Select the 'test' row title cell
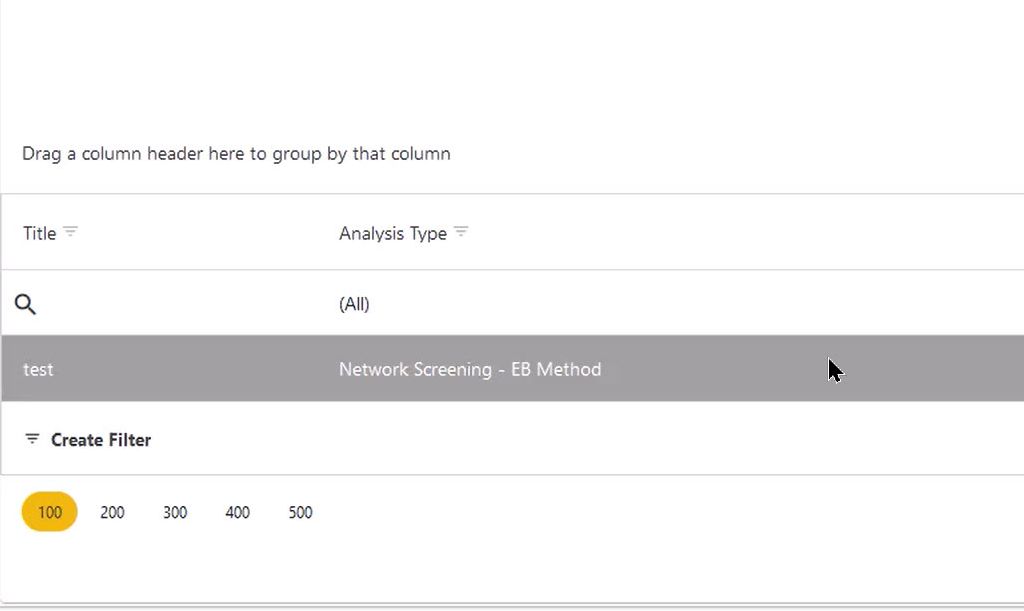Screen dimensions: 1024x611 coord(38,369)
